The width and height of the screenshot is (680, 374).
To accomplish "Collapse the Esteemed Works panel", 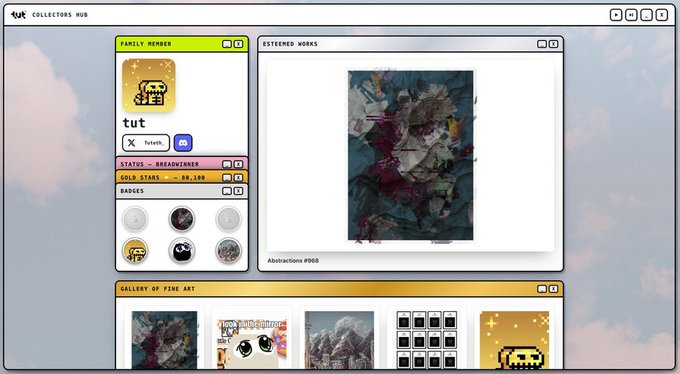I will pyautogui.click(x=542, y=44).
